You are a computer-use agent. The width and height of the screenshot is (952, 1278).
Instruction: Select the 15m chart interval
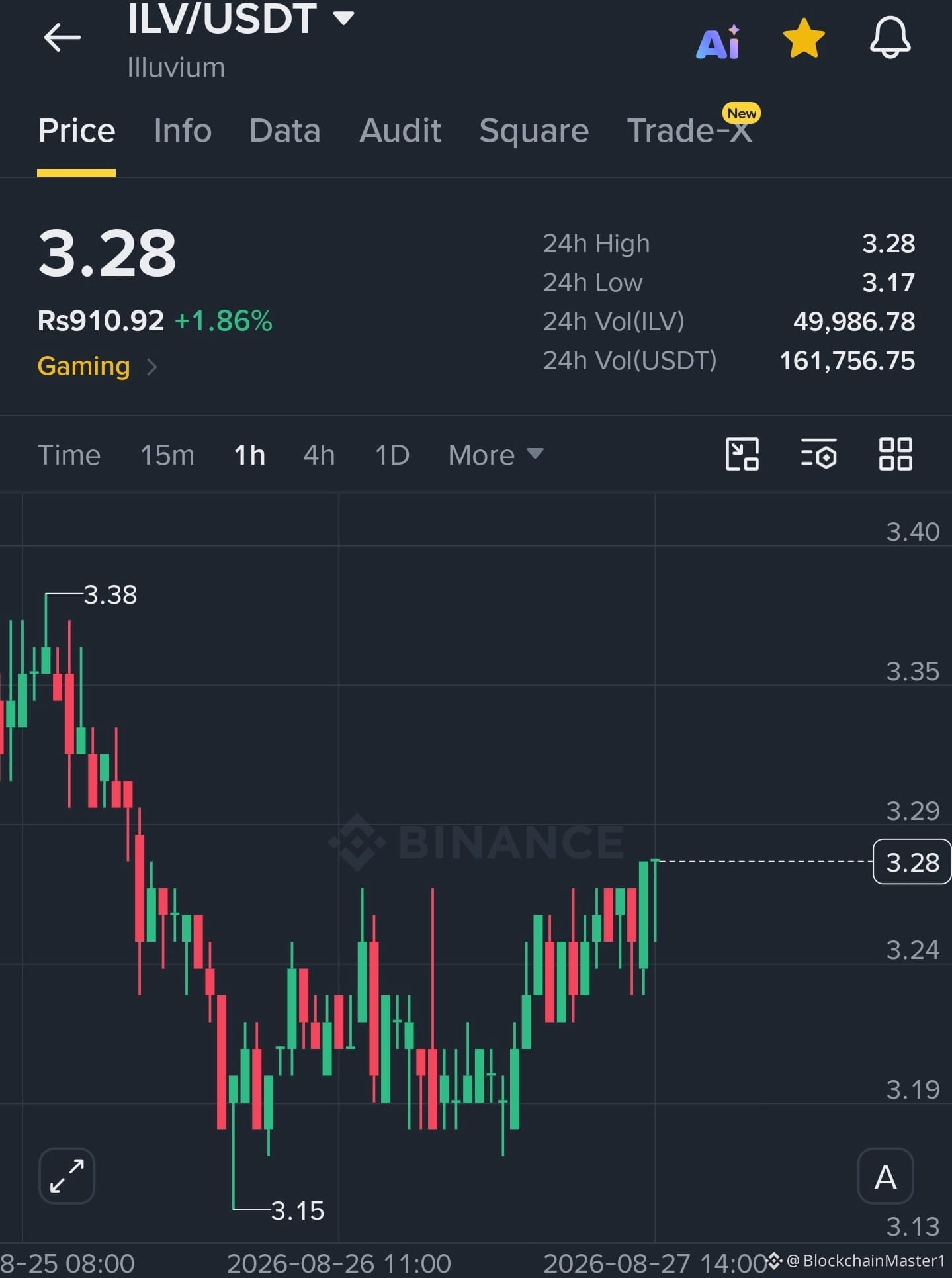tap(167, 455)
